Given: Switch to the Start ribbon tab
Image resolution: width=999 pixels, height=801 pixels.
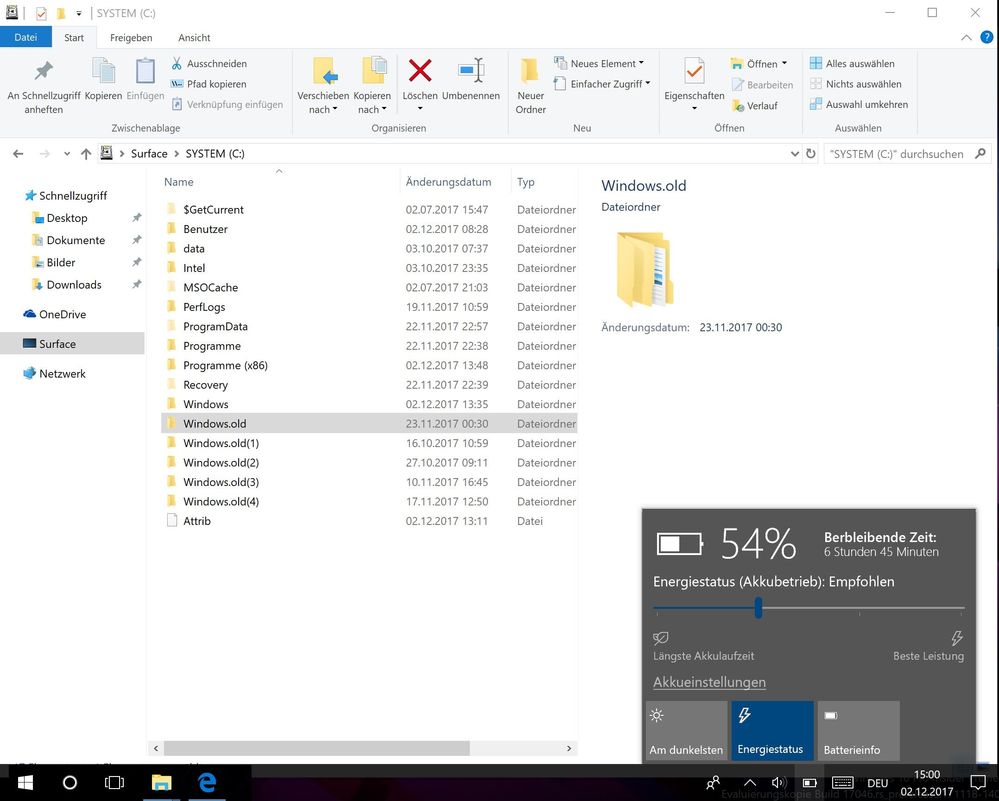Looking at the screenshot, I should click(x=74, y=38).
